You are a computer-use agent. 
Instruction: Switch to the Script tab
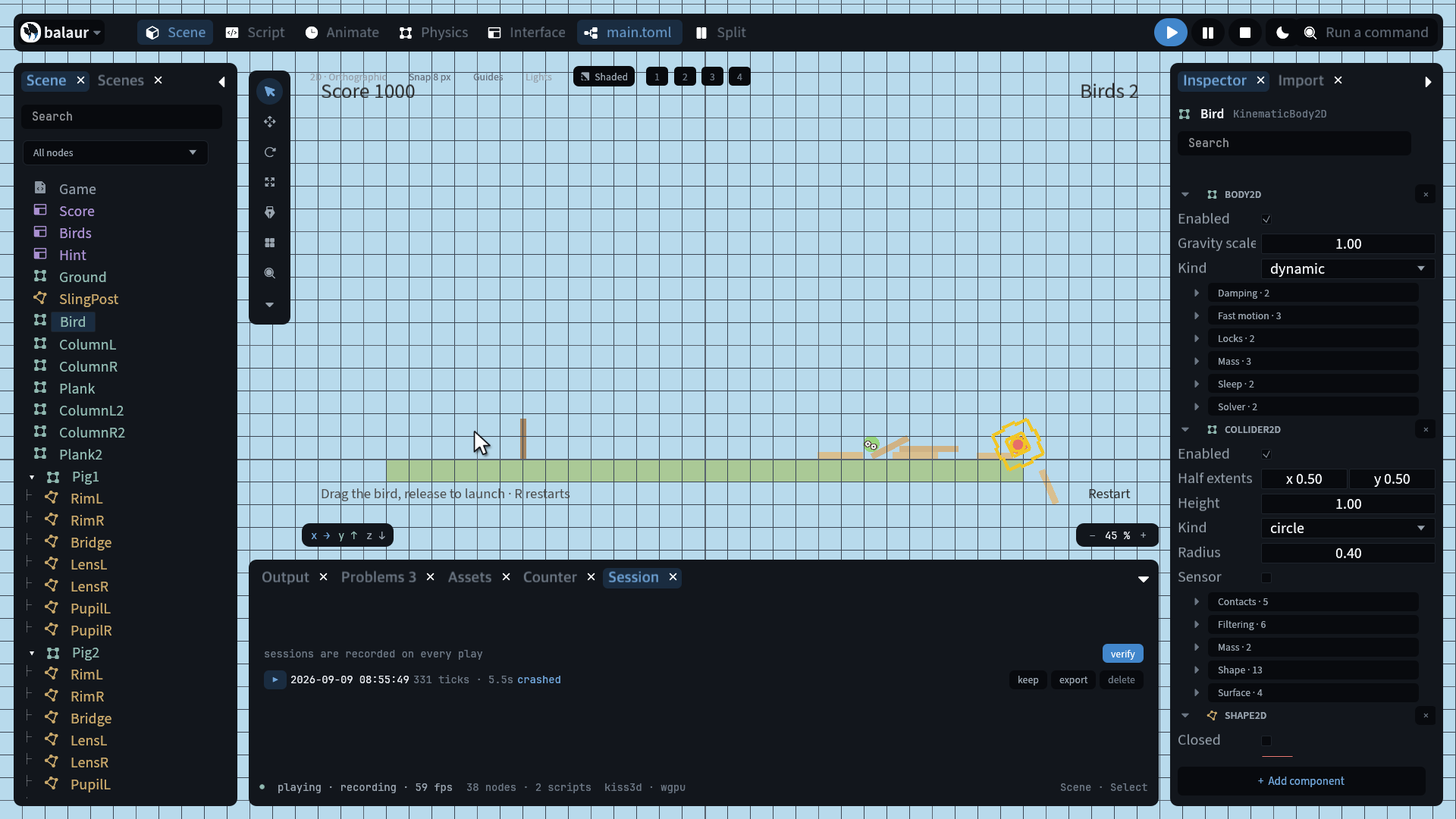point(256,33)
